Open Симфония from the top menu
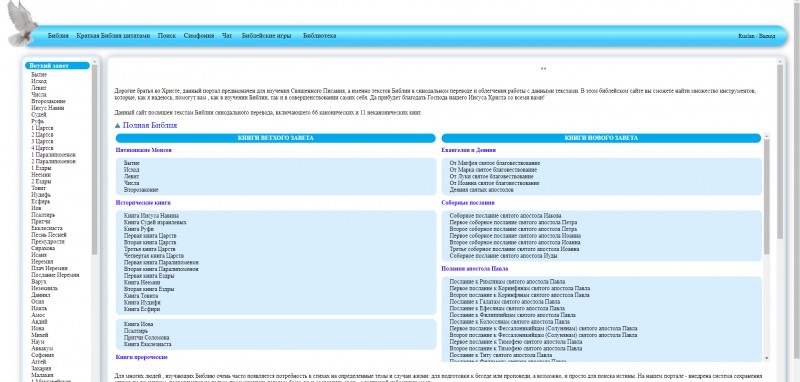The height and width of the screenshot is (382, 800). click(199, 36)
